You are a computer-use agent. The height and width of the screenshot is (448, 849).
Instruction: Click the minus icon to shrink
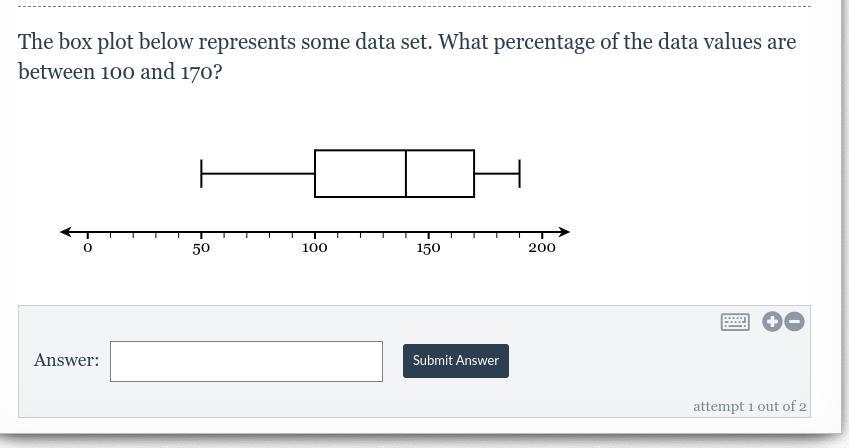click(x=794, y=321)
